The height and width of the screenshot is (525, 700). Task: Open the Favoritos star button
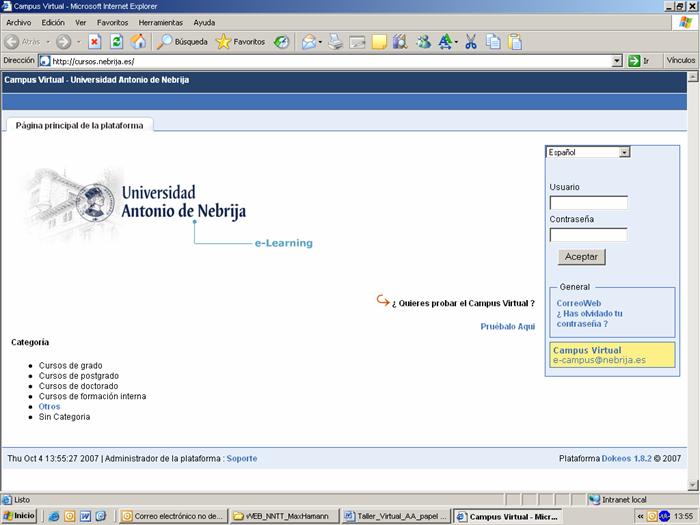click(x=240, y=42)
